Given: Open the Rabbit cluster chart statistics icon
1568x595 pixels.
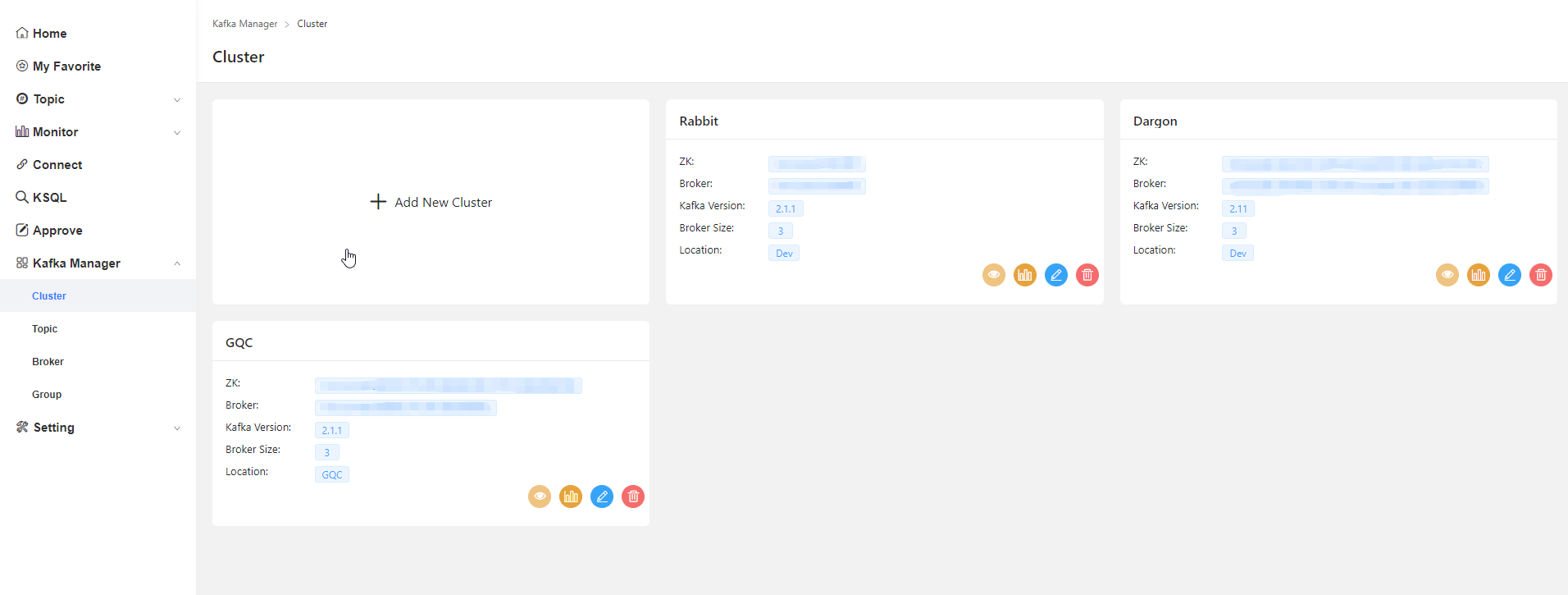Looking at the screenshot, I should pyautogui.click(x=1025, y=275).
